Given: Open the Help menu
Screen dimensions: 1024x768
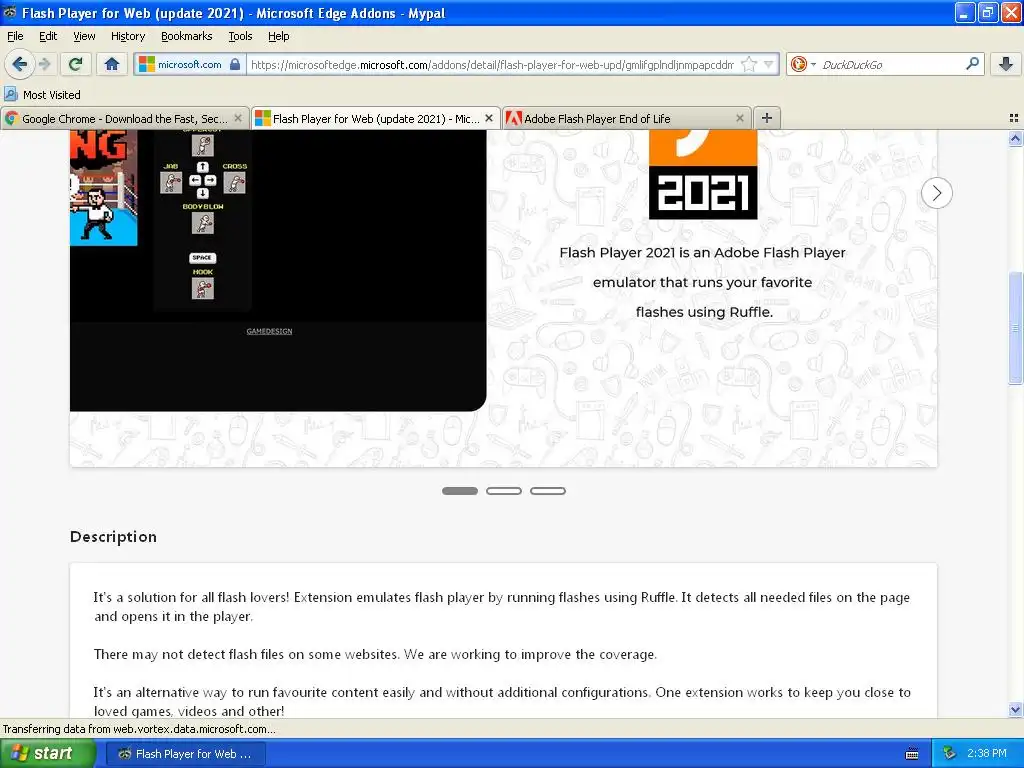Looking at the screenshot, I should tap(278, 36).
